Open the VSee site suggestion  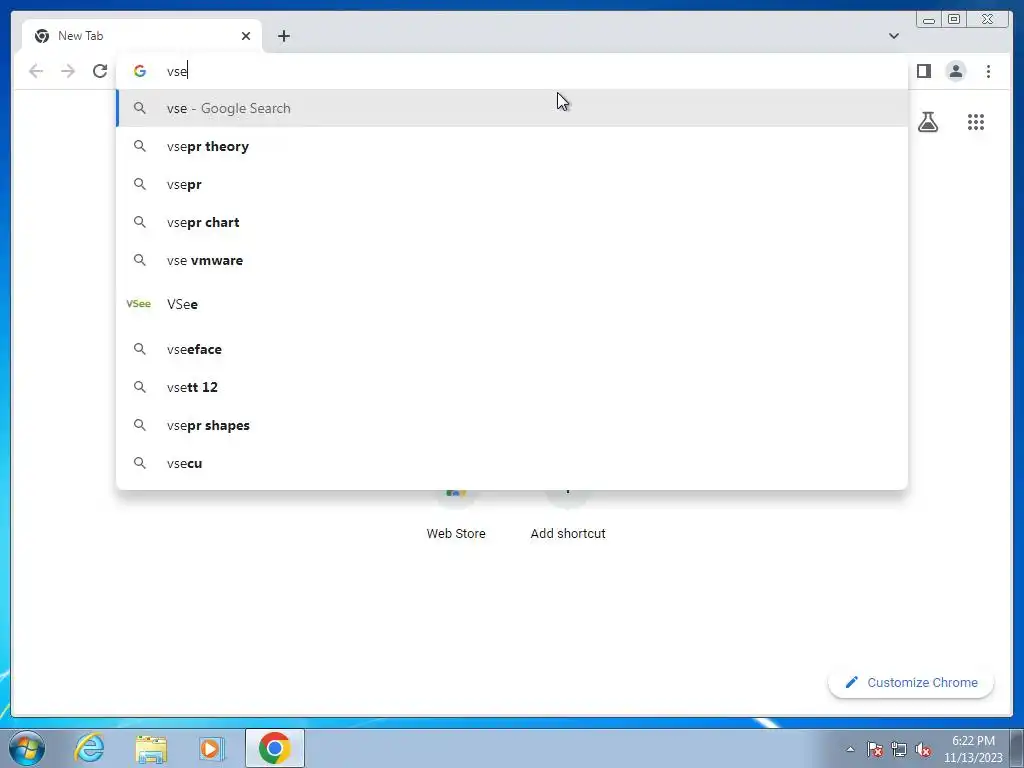tap(512, 304)
